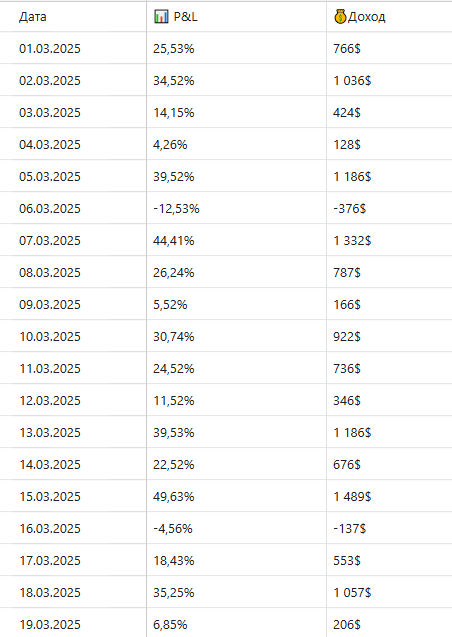This screenshot has width=452, height=637.
Task: Click the income cell showing 1 489$
Action: pos(353,497)
